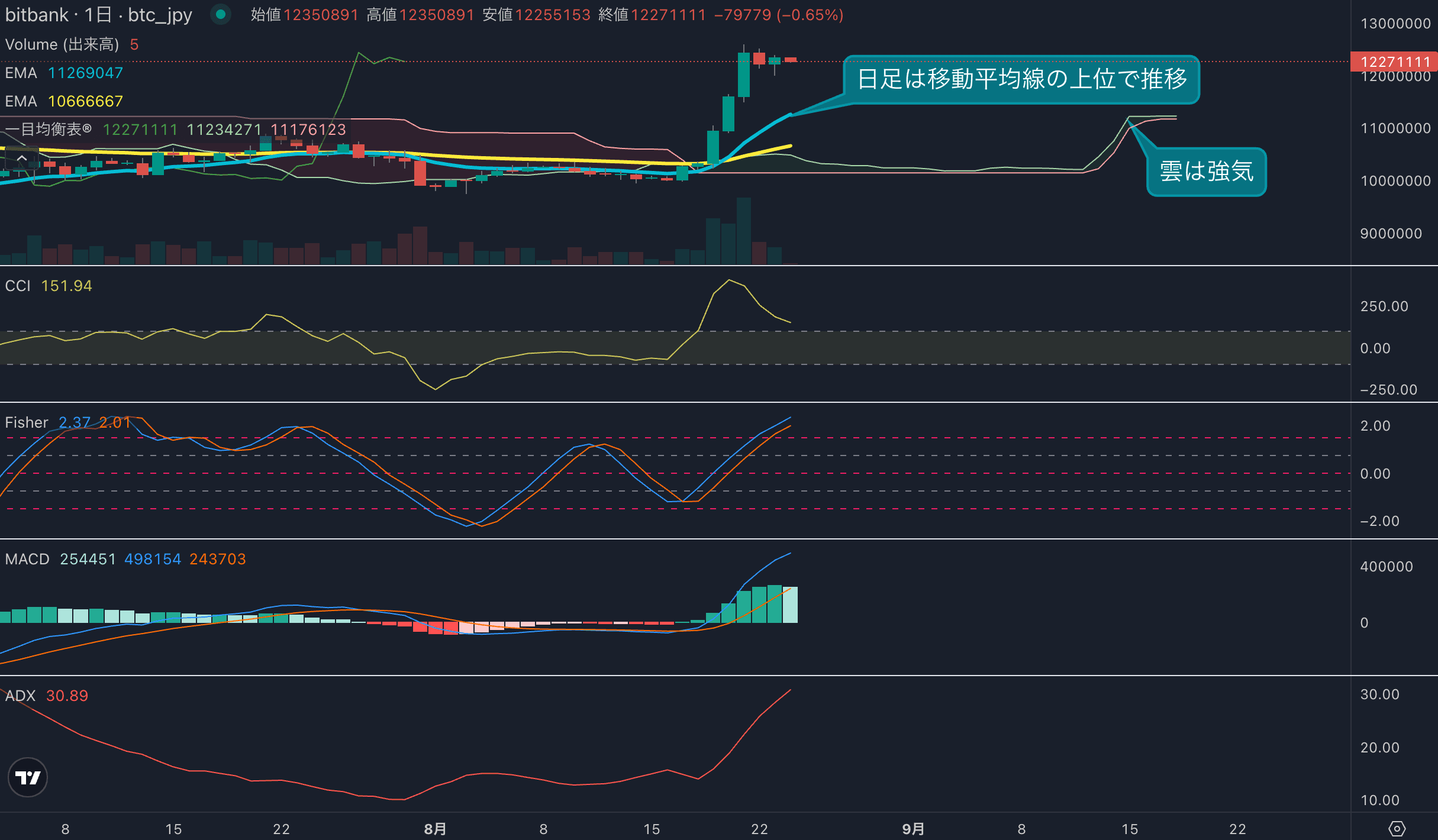
Task: Click the red 12271111 current price label
Action: (x=1394, y=62)
